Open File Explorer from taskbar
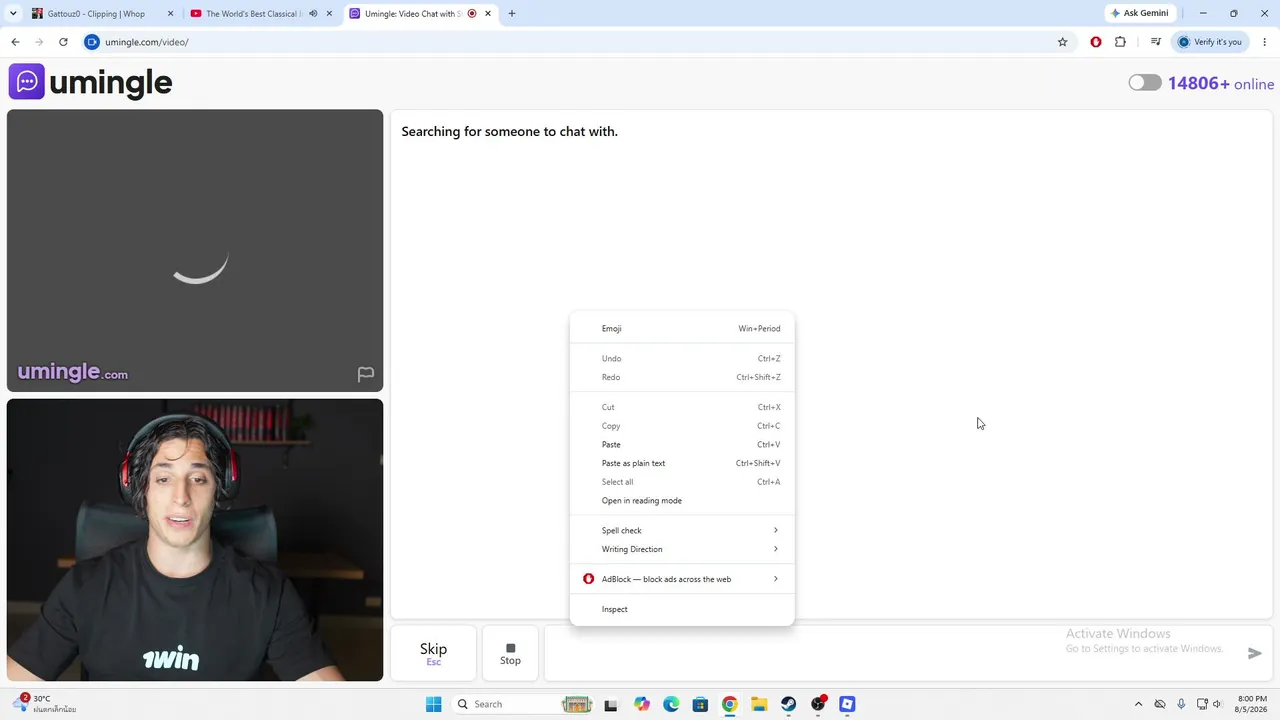The image size is (1280, 720). tap(759, 704)
